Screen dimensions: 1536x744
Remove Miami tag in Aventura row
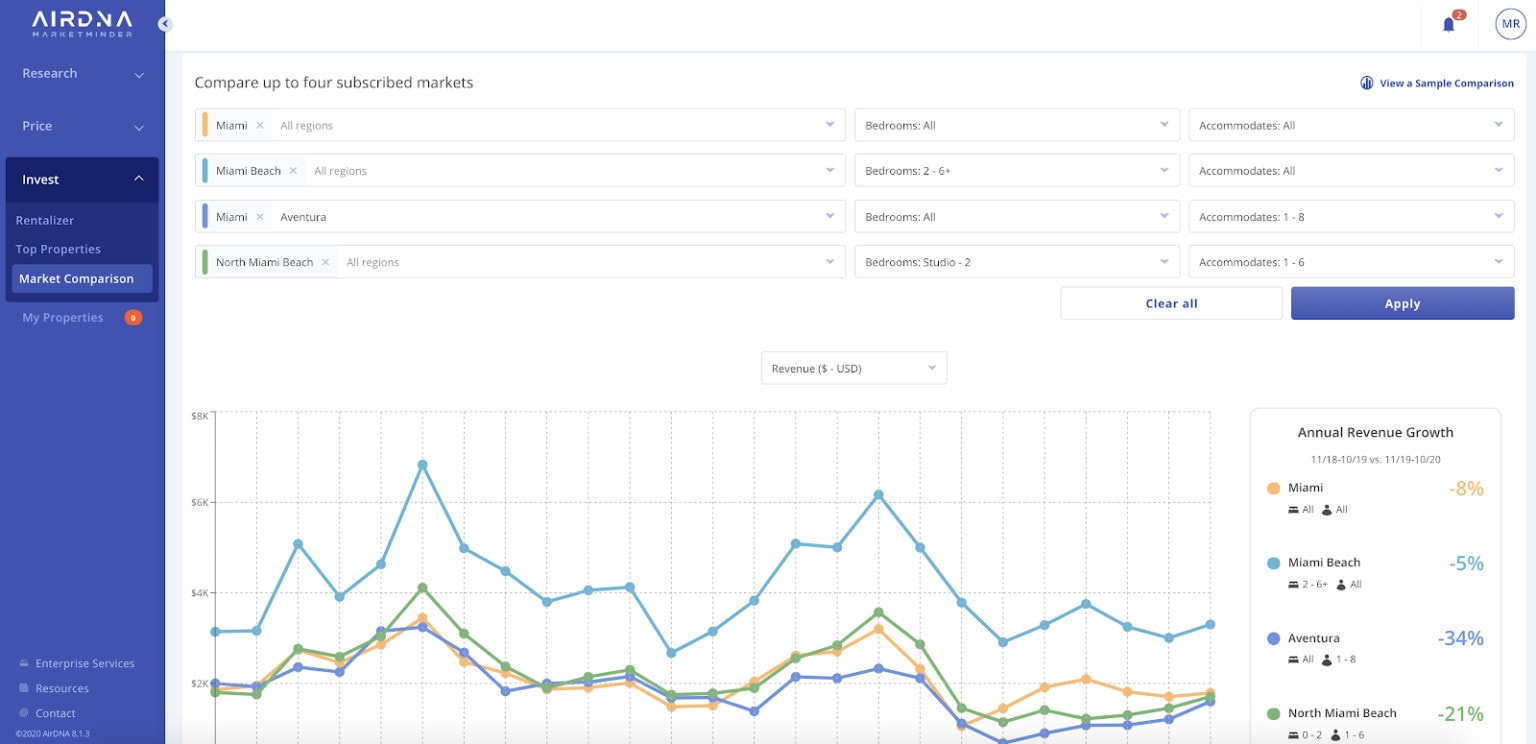pyautogui.click(x=260, y=217)
